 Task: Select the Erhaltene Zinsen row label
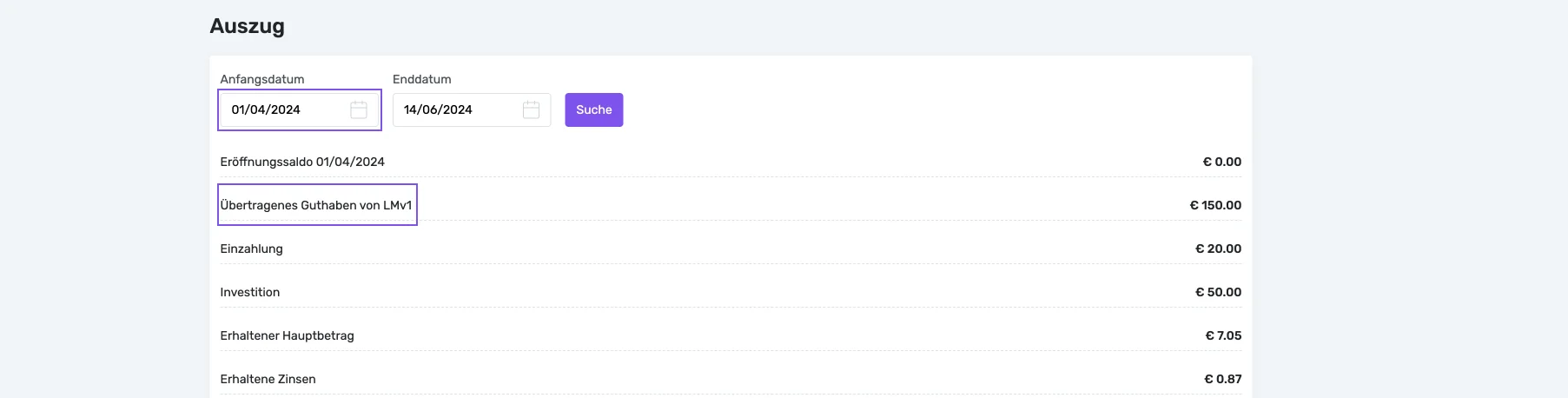[268, 379]
